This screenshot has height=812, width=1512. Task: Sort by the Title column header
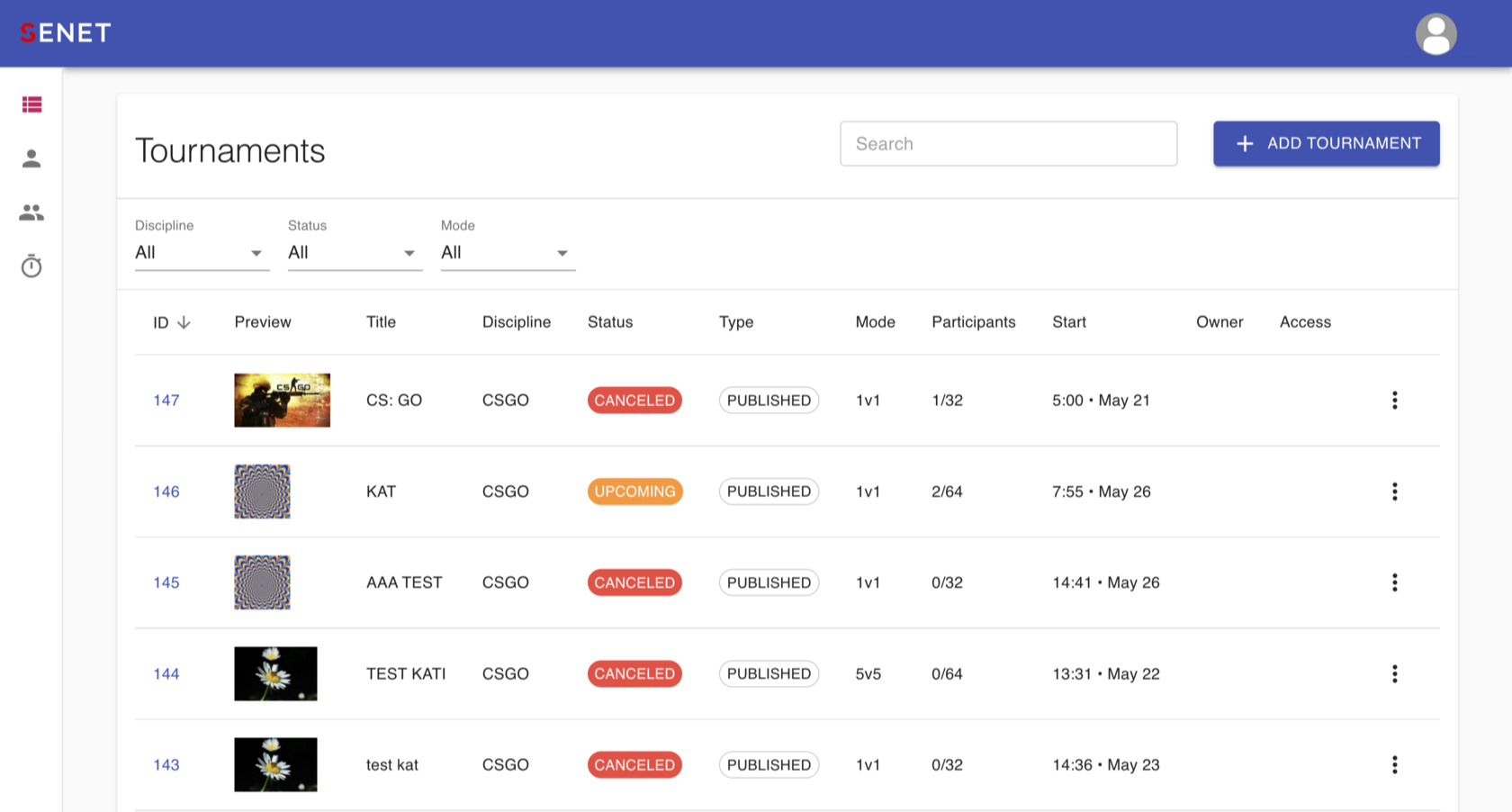(x=381, y=322)
